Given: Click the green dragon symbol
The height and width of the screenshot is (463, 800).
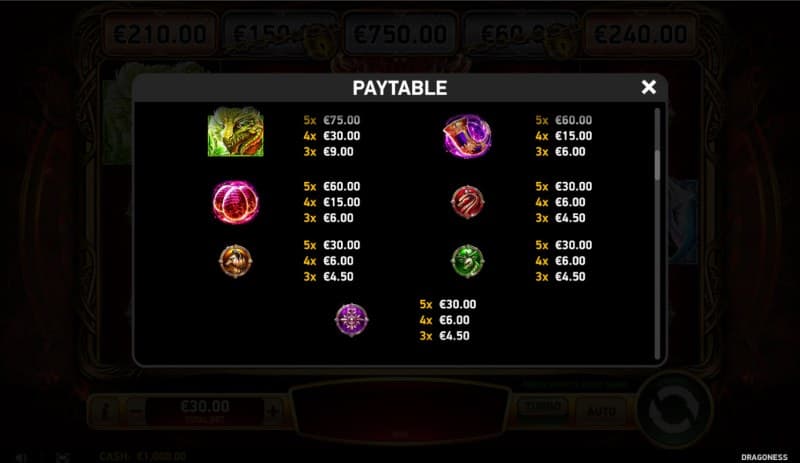Looking at the screenshot, I should tap(236, 132).
